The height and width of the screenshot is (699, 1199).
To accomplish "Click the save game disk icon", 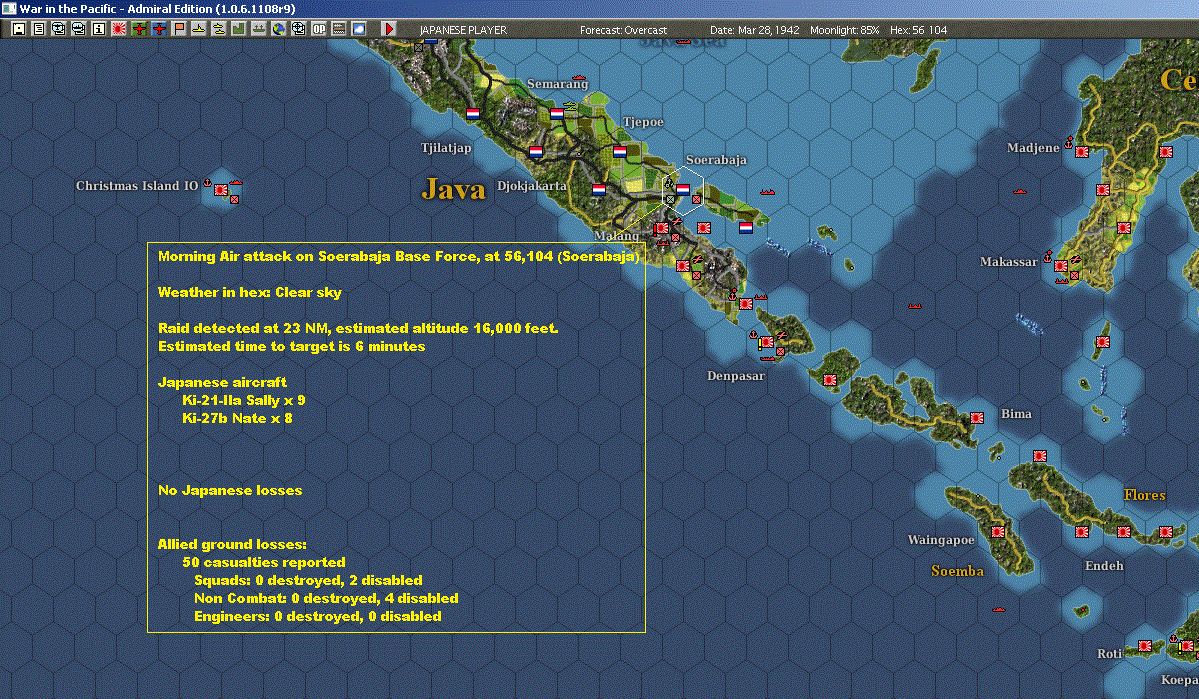I will (x=19, y=29).
